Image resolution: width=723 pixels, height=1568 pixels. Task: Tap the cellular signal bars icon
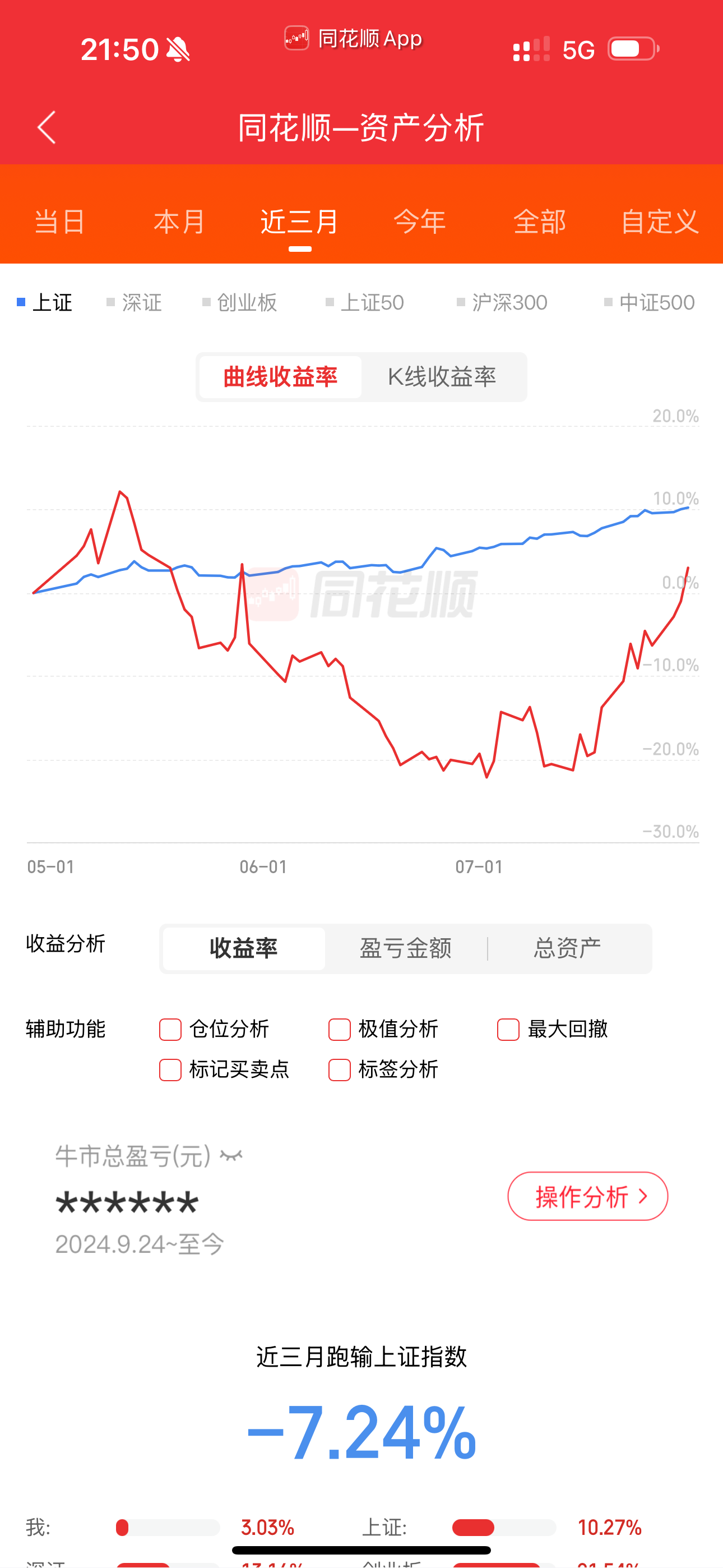tap(531, 49)
